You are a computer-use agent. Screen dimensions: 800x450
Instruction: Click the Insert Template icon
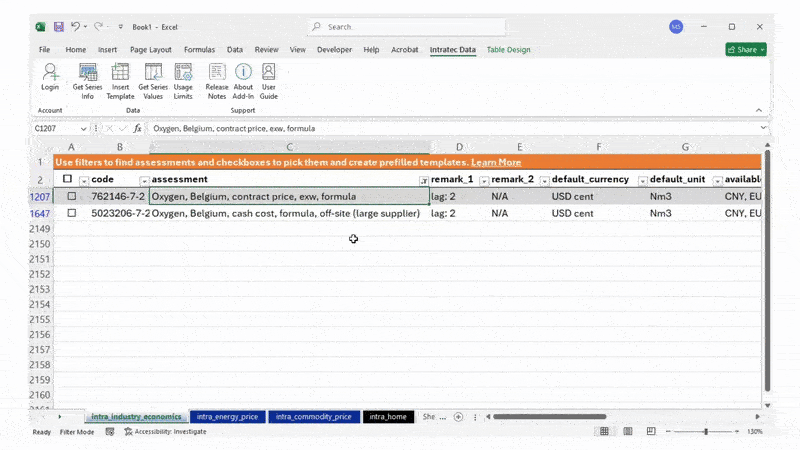click(120, 81)
